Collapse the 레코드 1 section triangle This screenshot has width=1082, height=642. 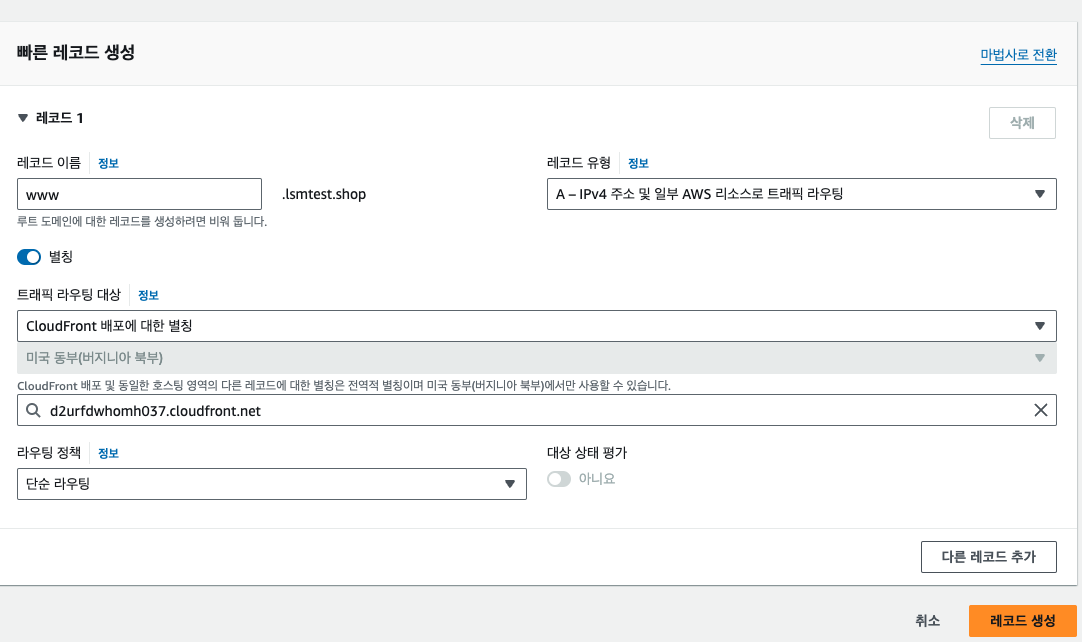(23, 118)
